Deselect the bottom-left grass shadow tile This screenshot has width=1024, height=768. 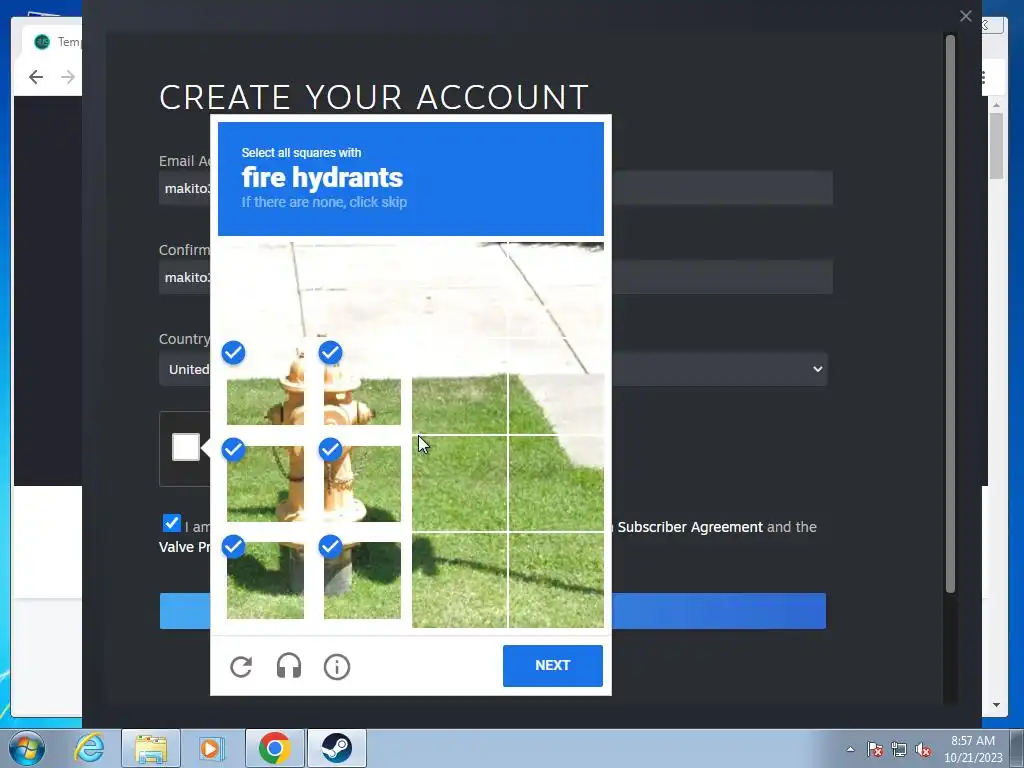click(265, 580)
